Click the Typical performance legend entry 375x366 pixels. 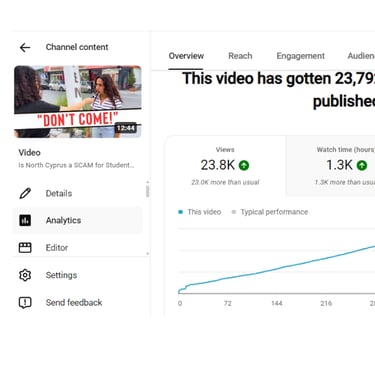click(270, 212)
